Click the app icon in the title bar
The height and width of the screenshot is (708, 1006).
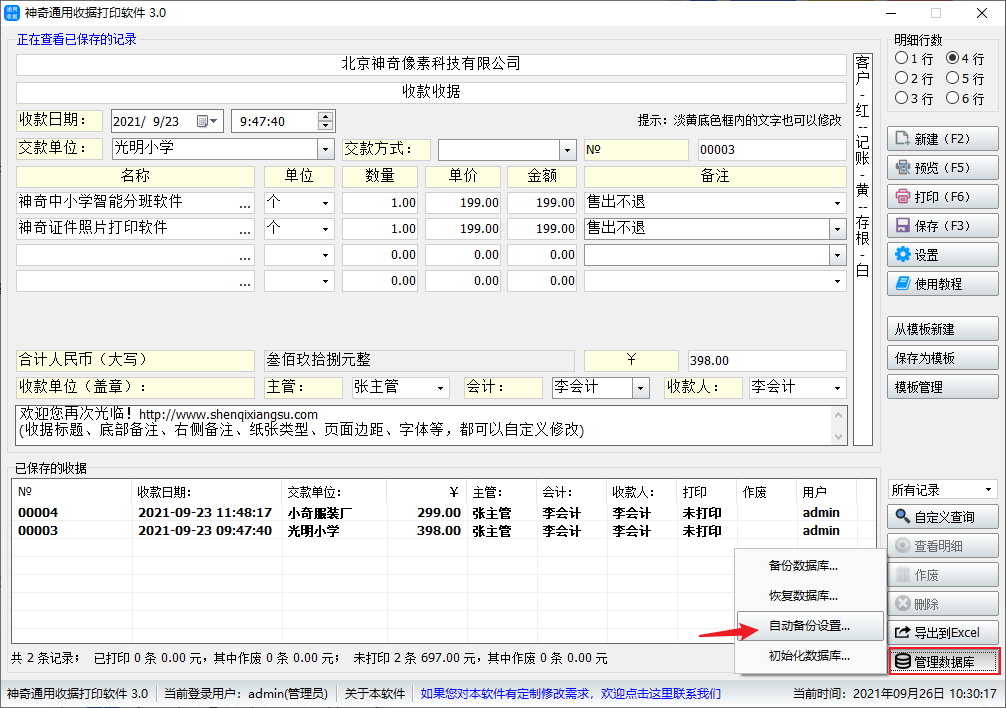[x=12, y=12]
